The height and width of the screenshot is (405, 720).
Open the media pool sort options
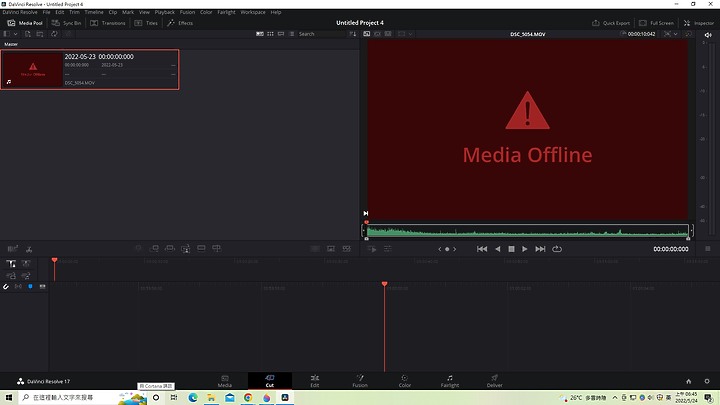[x=353, y=34]
